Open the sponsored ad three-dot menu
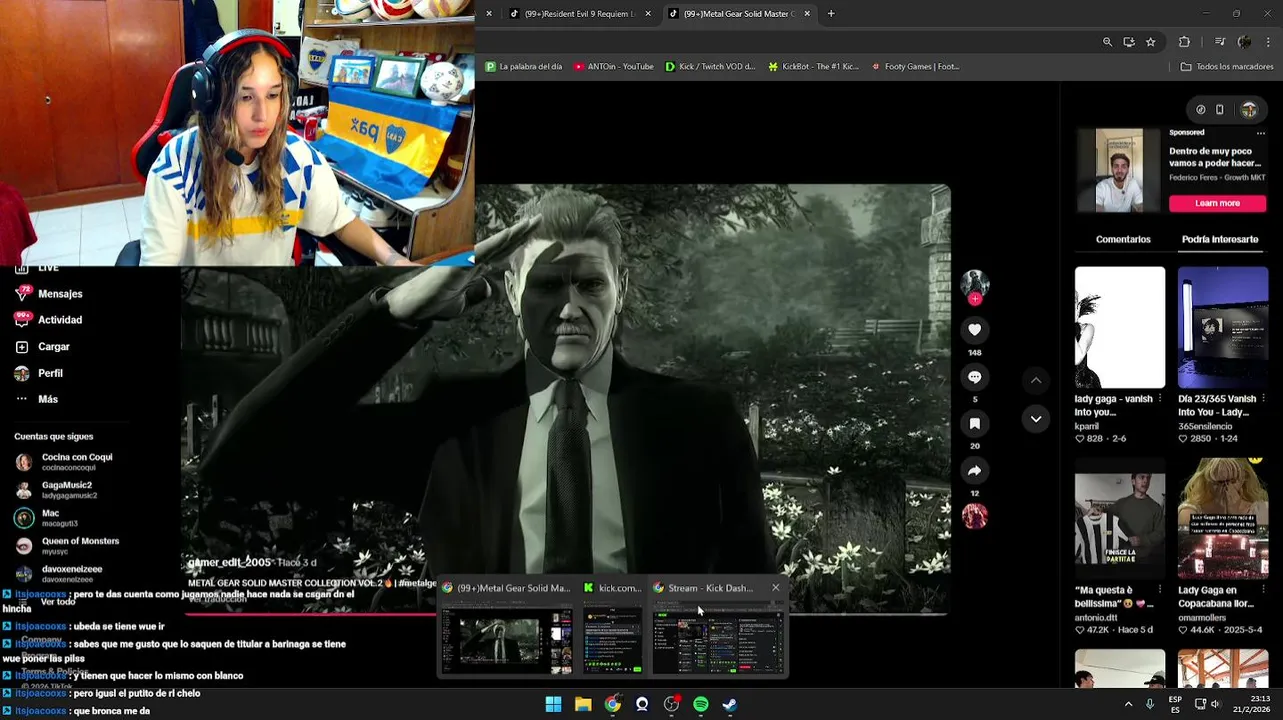 [x=1260, y=132]
